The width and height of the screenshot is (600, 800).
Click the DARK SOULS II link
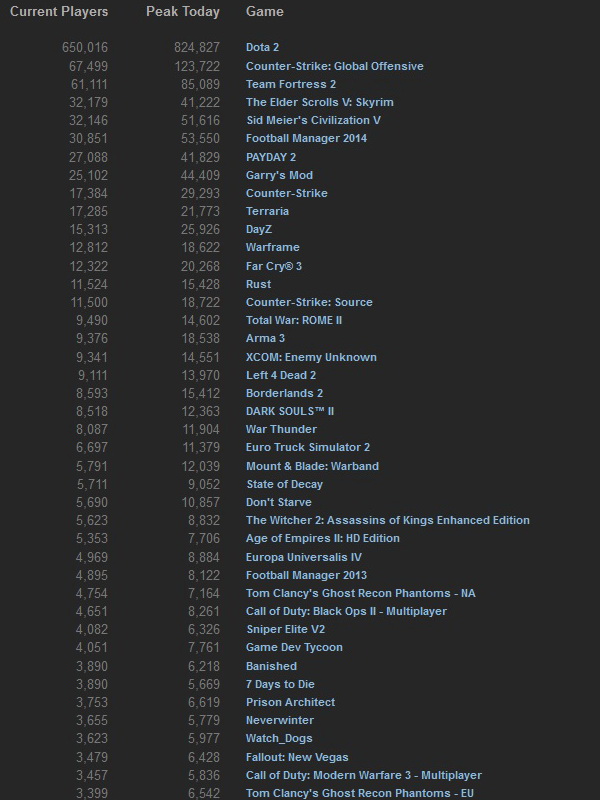[290, 411]
